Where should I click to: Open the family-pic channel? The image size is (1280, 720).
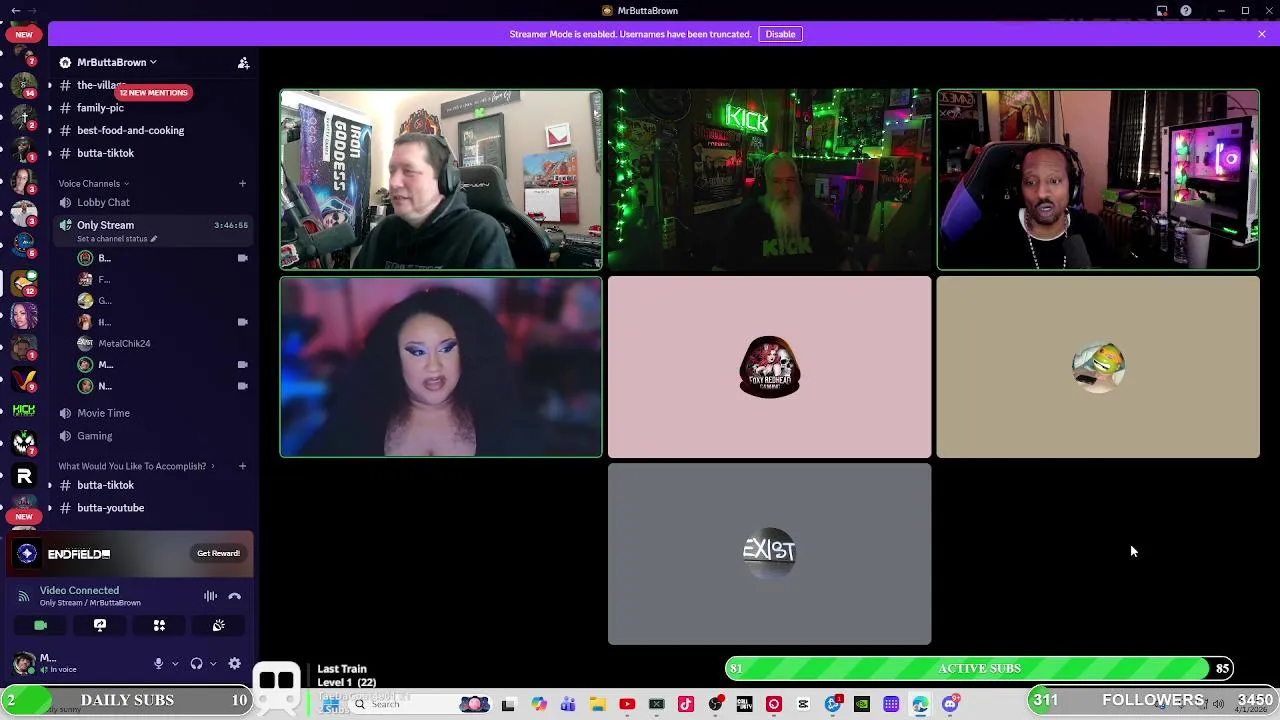click(100, 108)
